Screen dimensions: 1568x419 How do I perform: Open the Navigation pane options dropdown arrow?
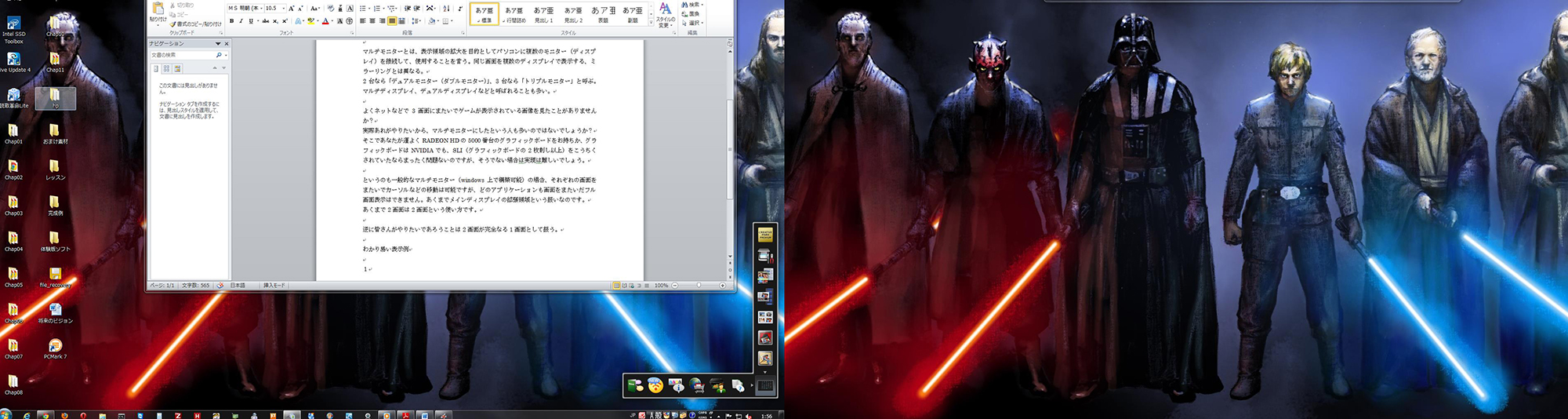pyautogui.click(x=218, y=44)
